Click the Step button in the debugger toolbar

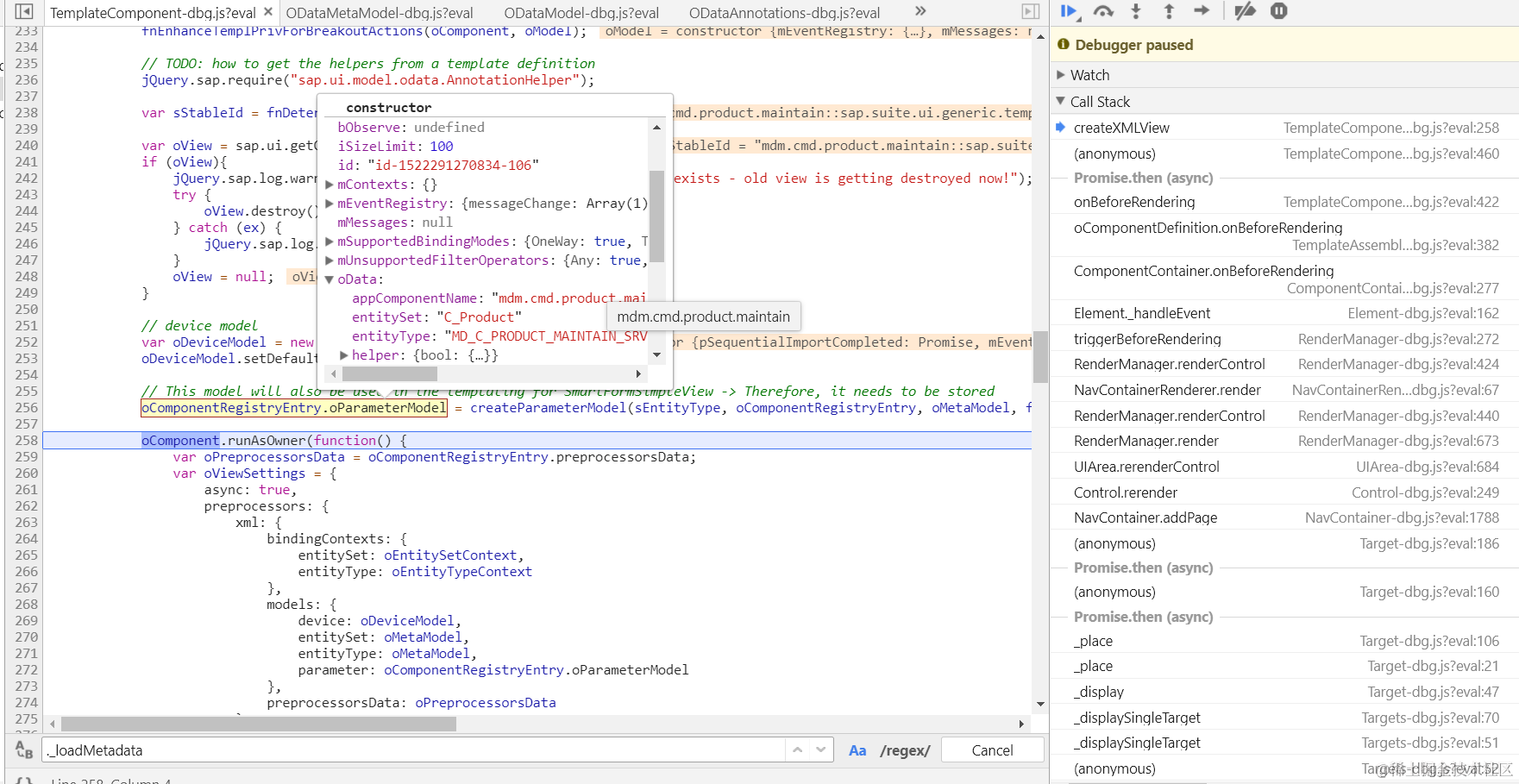1202,11
